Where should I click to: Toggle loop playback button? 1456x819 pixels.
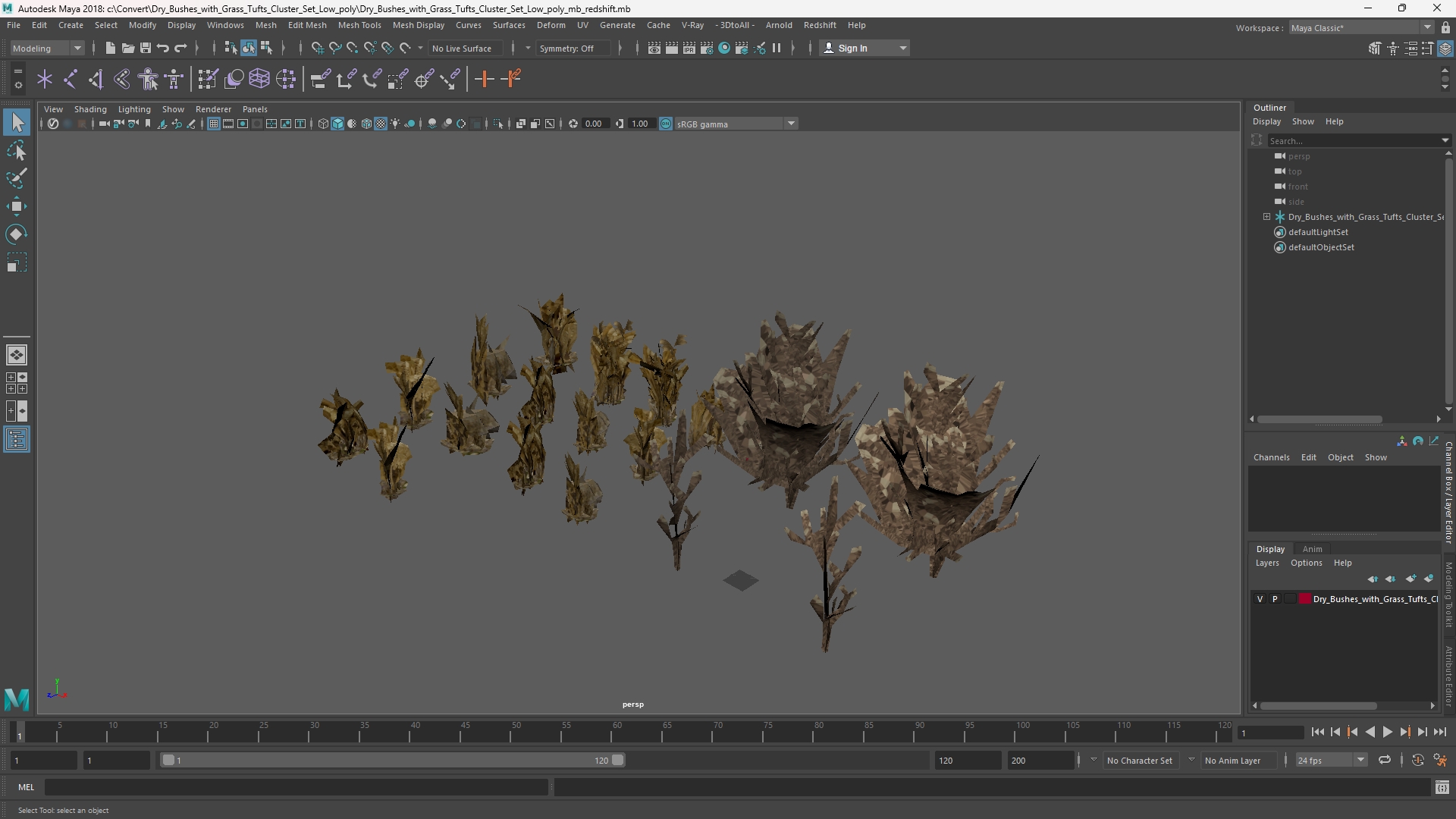pos(1385,760)
